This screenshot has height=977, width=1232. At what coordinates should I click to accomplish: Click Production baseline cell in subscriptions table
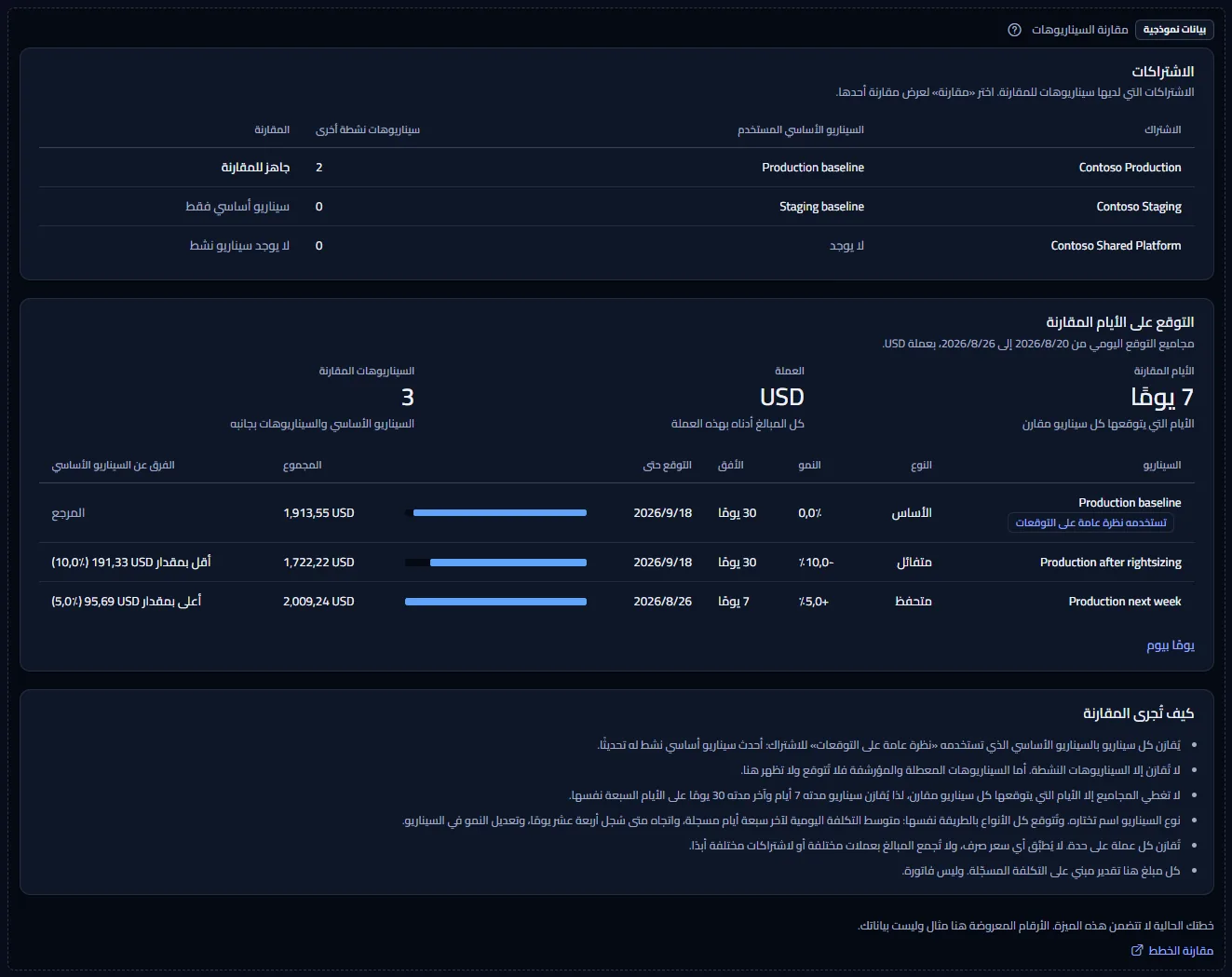813,168
